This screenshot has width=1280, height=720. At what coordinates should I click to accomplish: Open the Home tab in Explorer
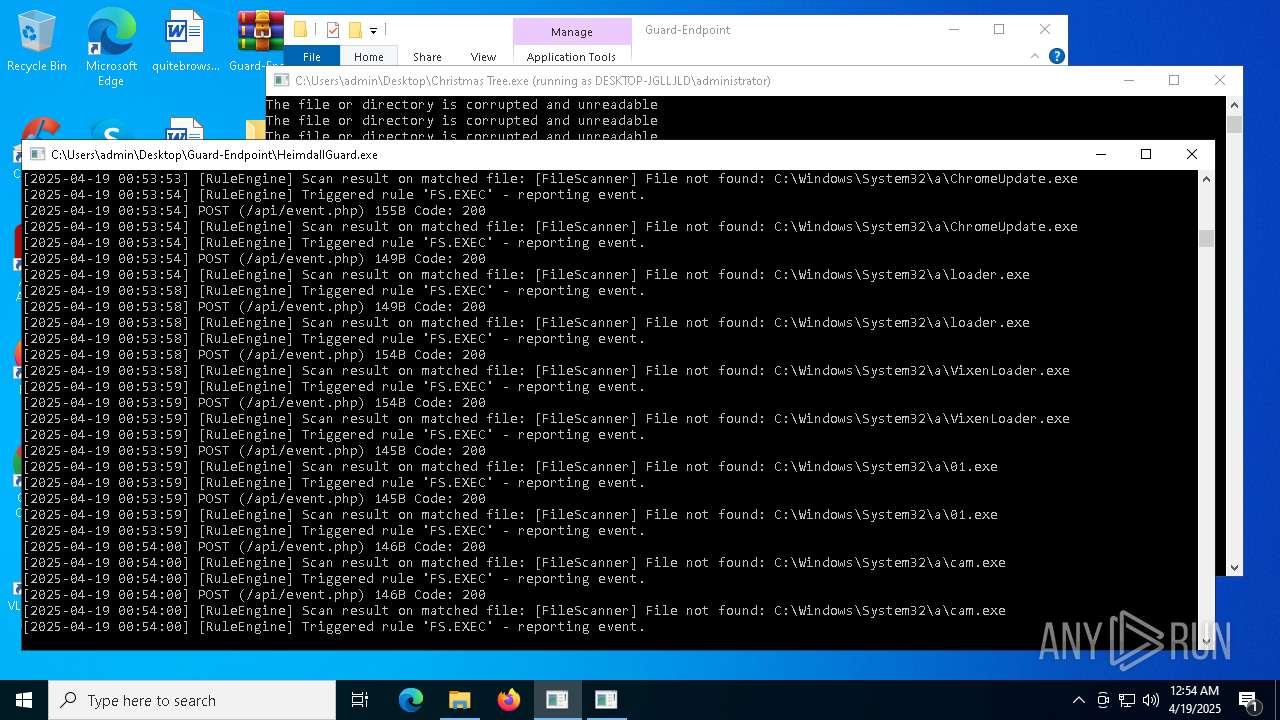click(368, 57)
